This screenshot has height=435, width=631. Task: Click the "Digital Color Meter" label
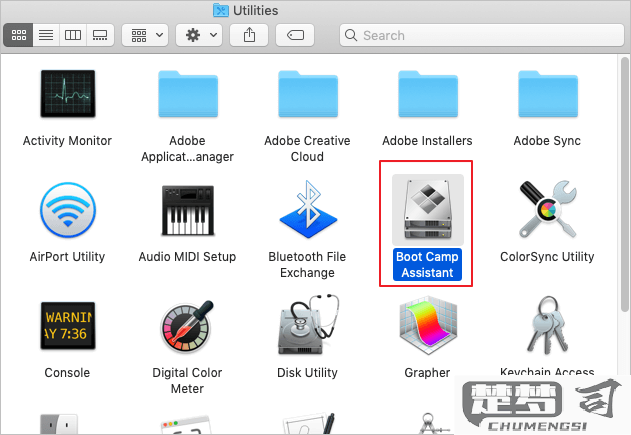[x=187, y=381]
